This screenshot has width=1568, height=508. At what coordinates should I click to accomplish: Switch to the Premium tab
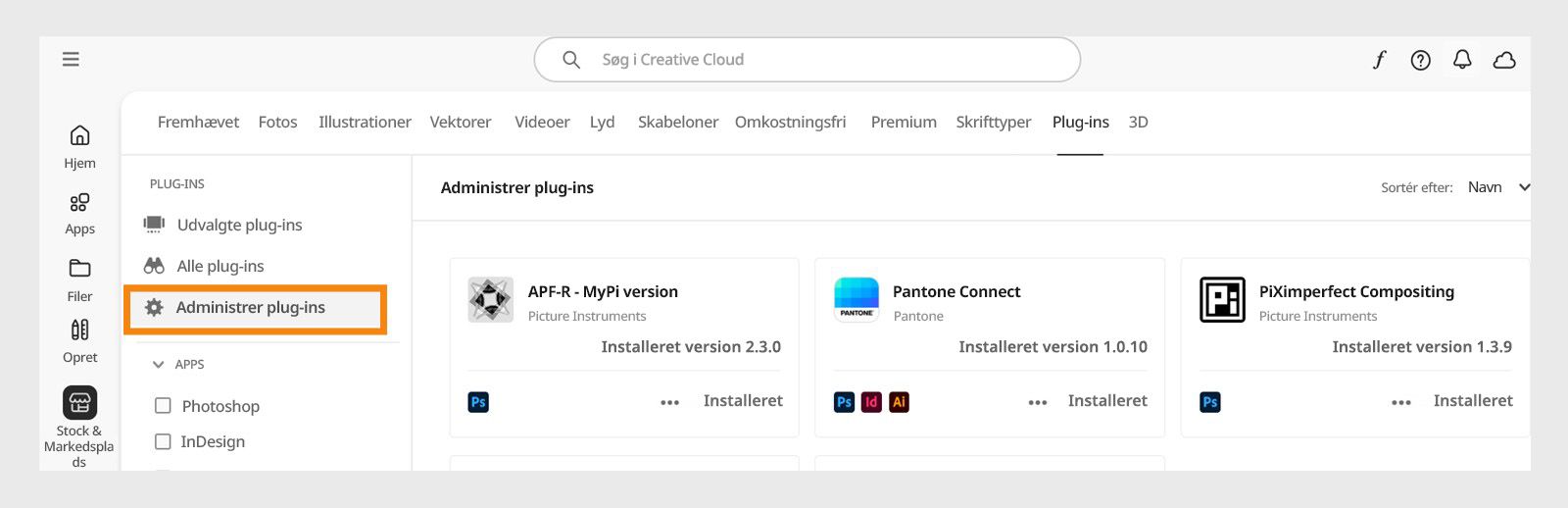(x=904, y=122)
